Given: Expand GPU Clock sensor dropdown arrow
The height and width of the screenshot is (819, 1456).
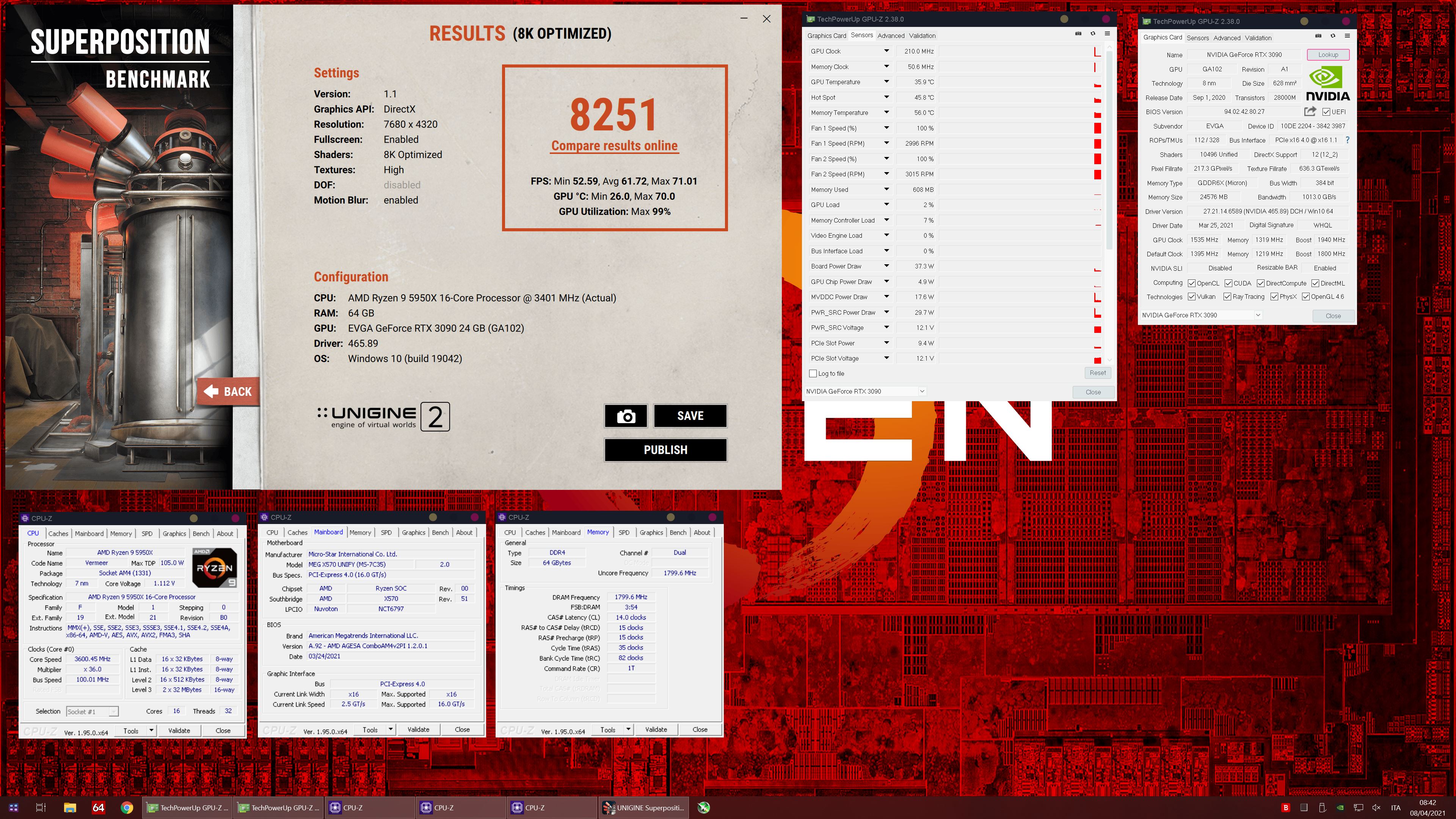Looking at the screenshot, I should (x=886, y=51).
